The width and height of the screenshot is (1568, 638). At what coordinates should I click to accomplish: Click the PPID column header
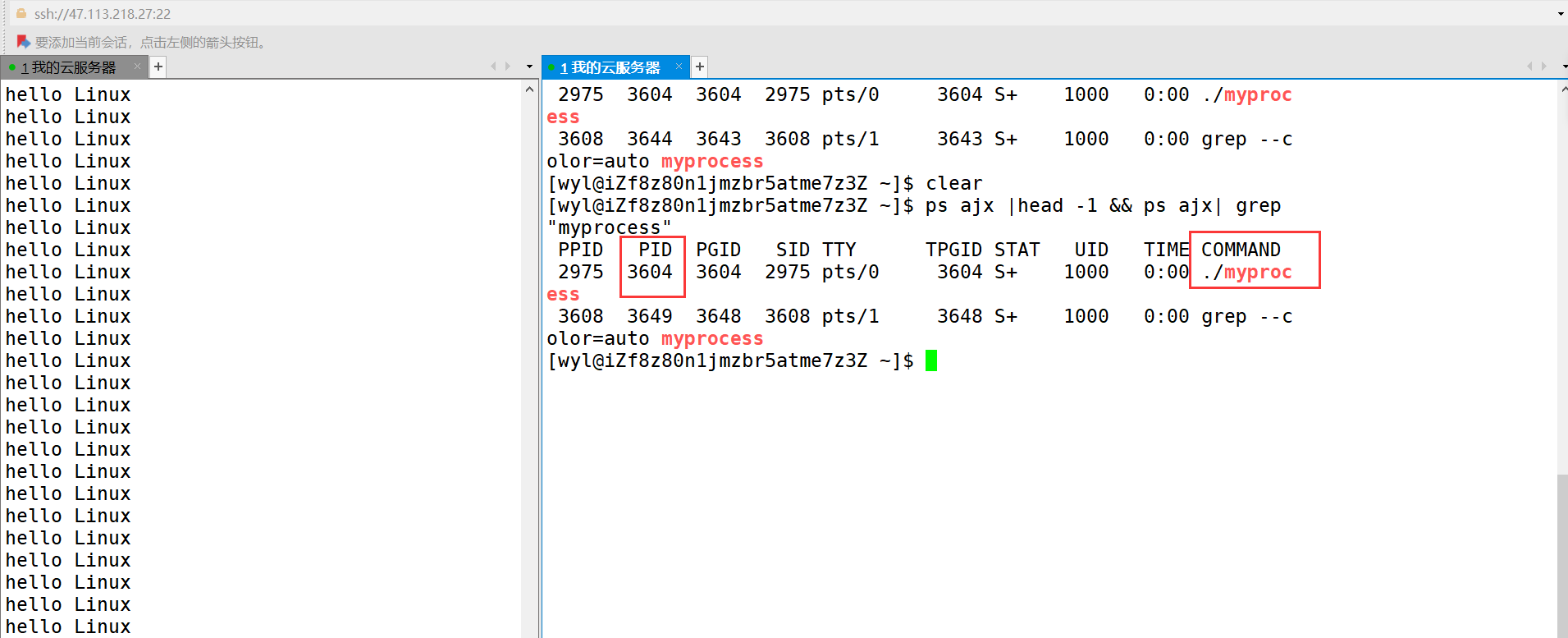(x=581, y=250)
